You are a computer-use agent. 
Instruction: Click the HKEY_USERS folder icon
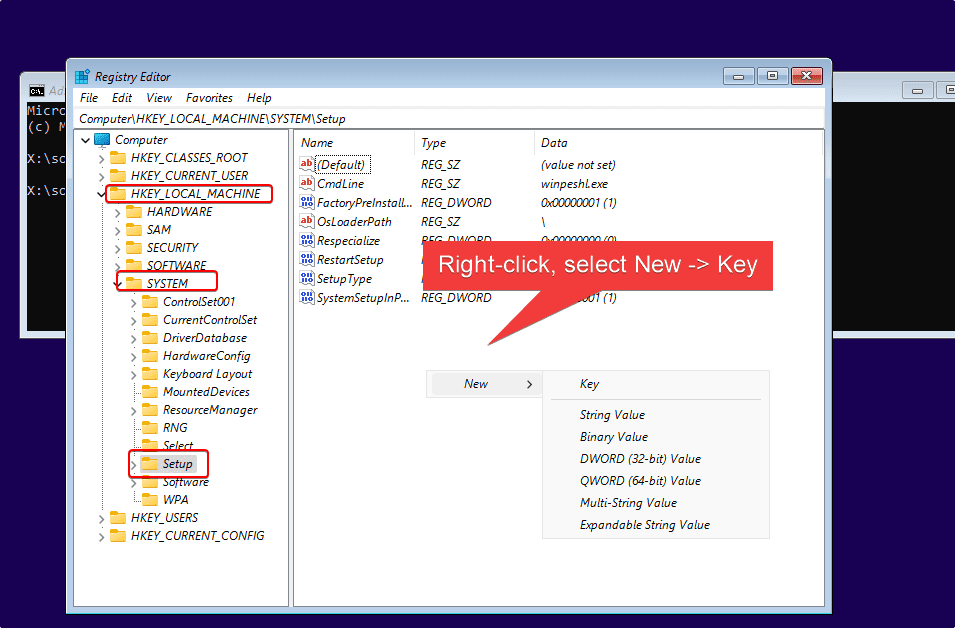click(x=118, y=518)
